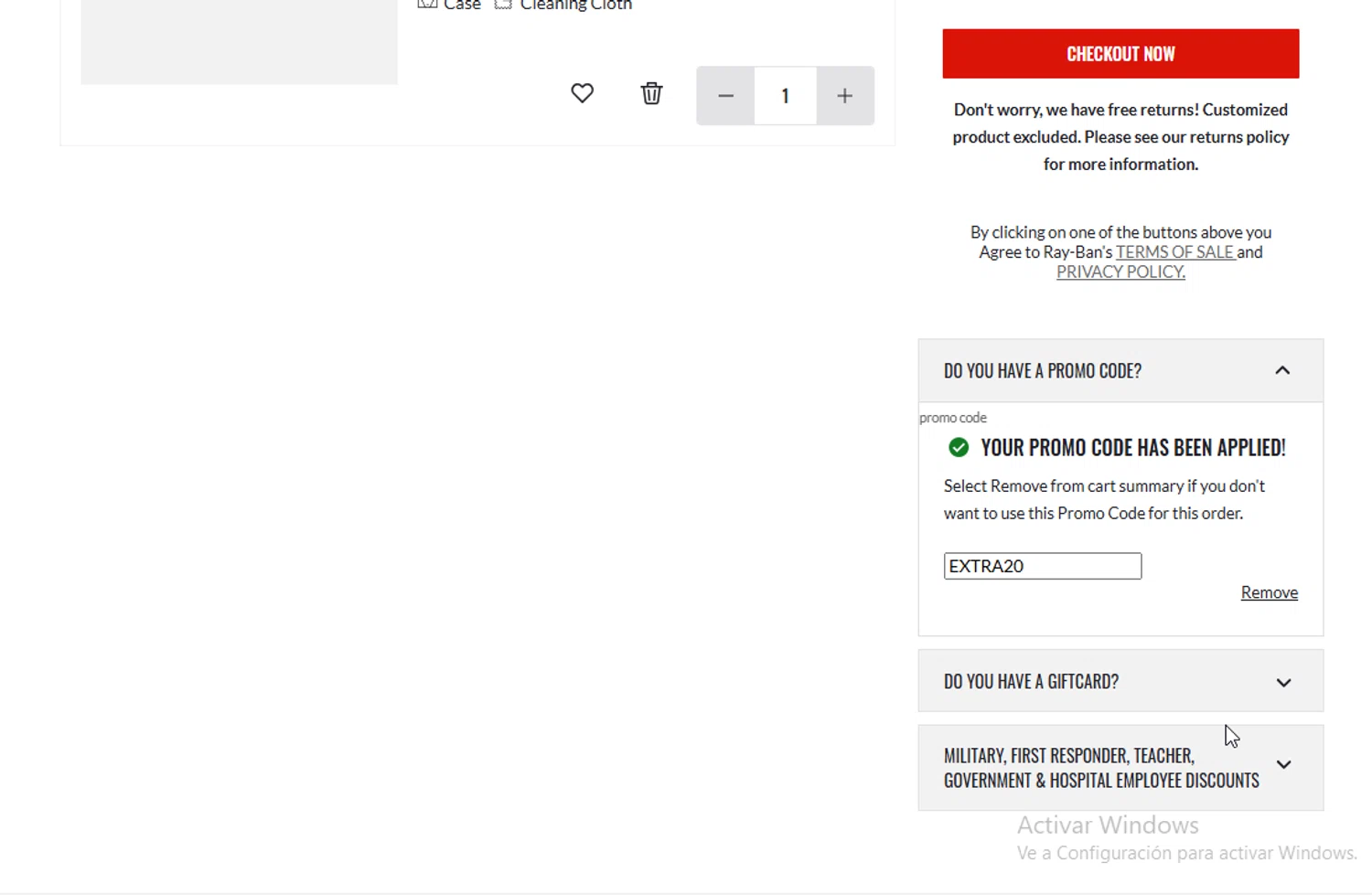Click the 'Your promo code has been applied!' text
The image size is (1372, 895).
pos(1133,448)
